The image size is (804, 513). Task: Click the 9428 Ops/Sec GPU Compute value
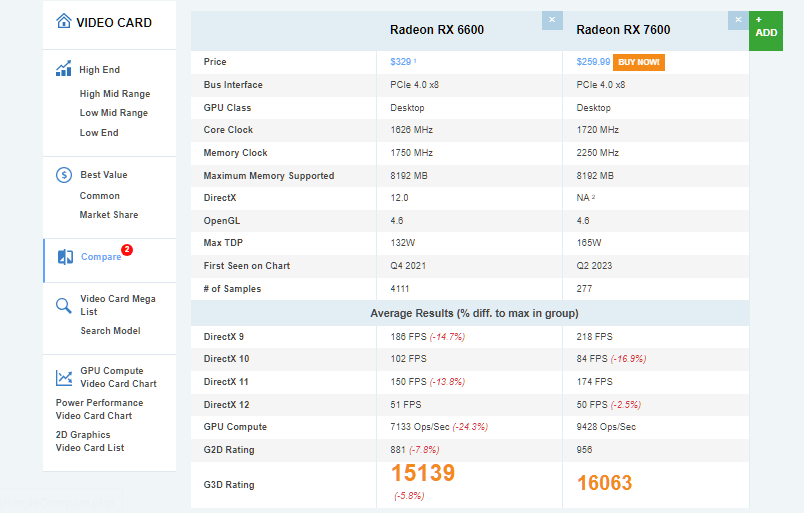coord(606,427)
